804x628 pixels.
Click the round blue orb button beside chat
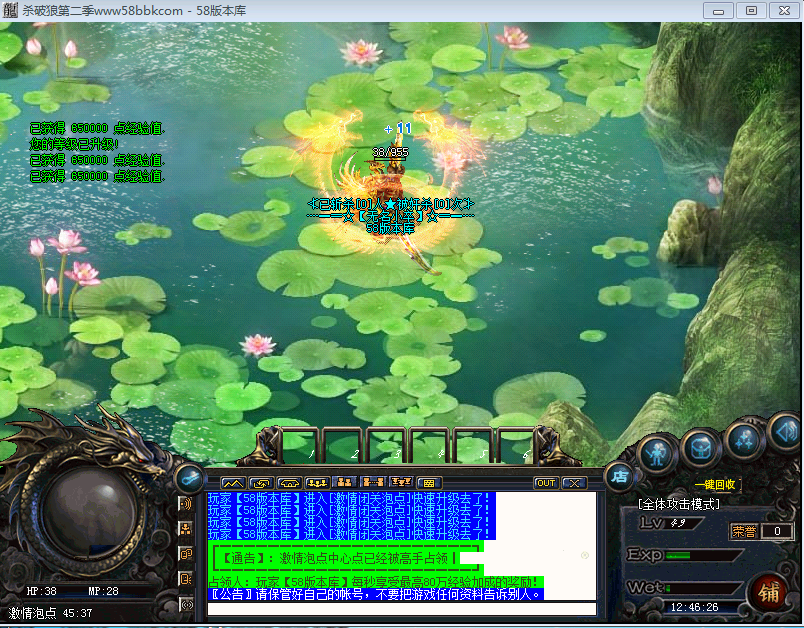click(x=190, y=478)
